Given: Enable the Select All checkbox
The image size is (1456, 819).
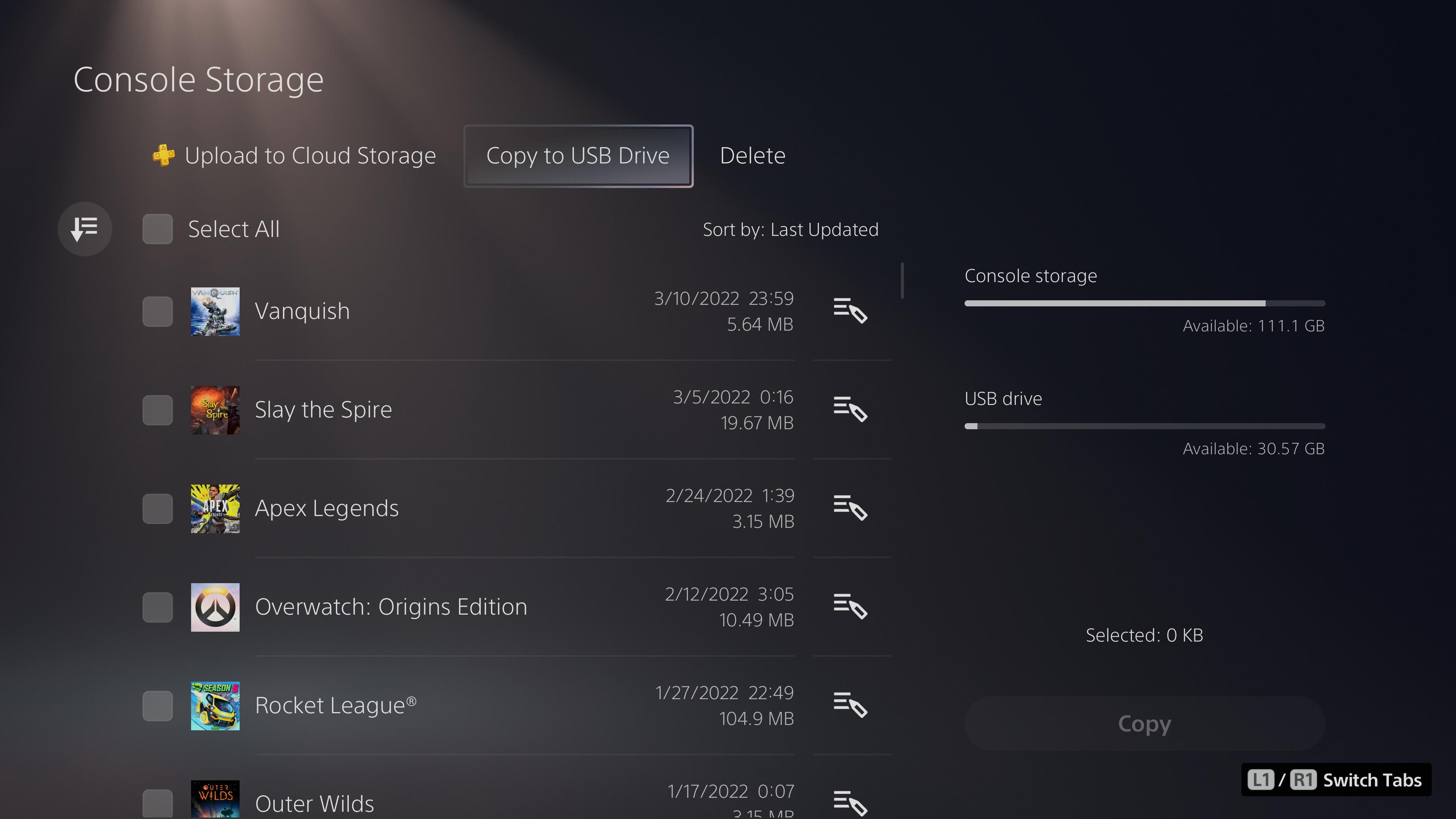Looking at the screenshot, I should click(x=158, y=228).
